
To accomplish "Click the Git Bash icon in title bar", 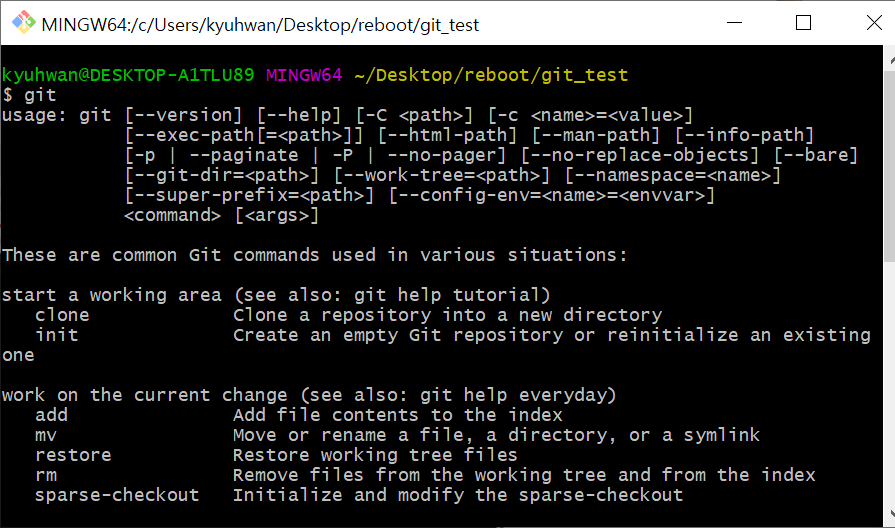I will pos(23,23).
